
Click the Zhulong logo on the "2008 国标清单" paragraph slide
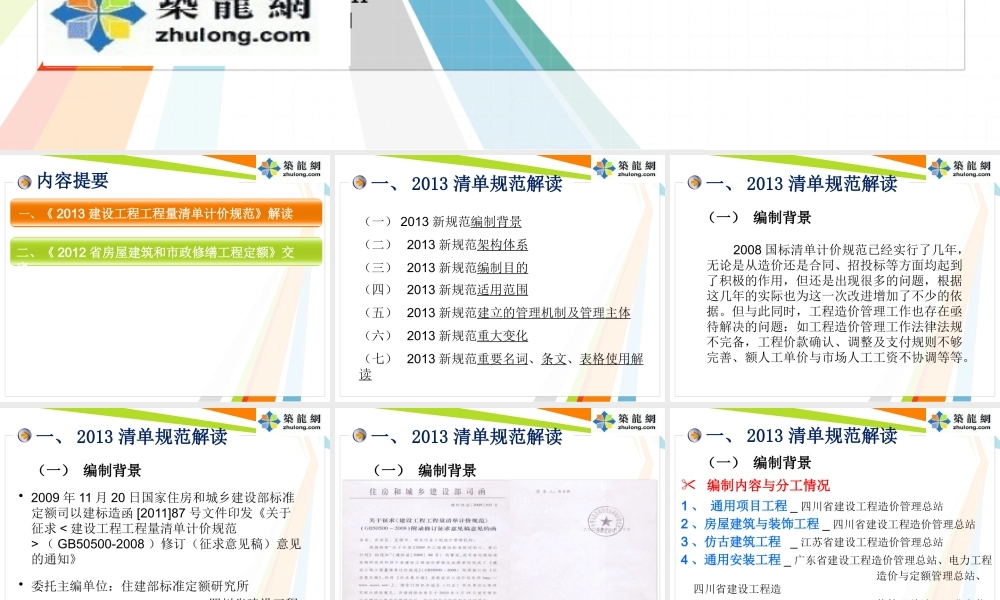pos(959,168)
